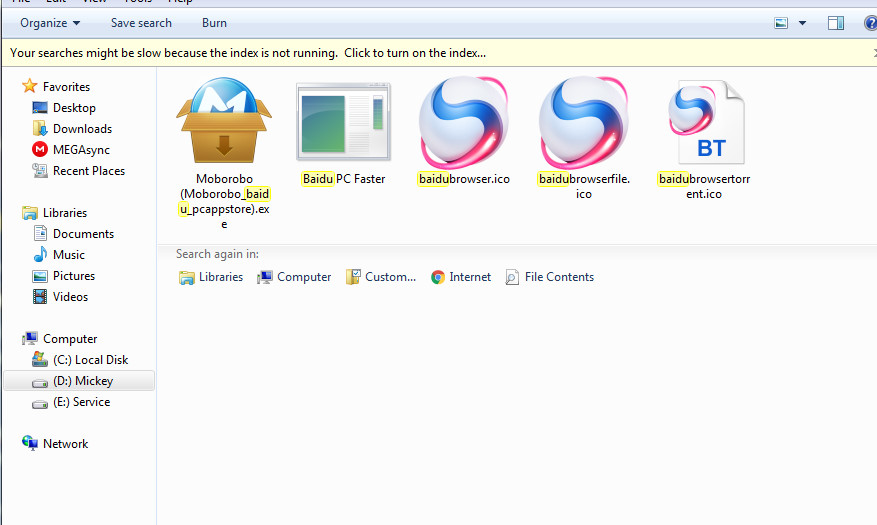Select the (D:) Mickey drive label

[83, 381]
